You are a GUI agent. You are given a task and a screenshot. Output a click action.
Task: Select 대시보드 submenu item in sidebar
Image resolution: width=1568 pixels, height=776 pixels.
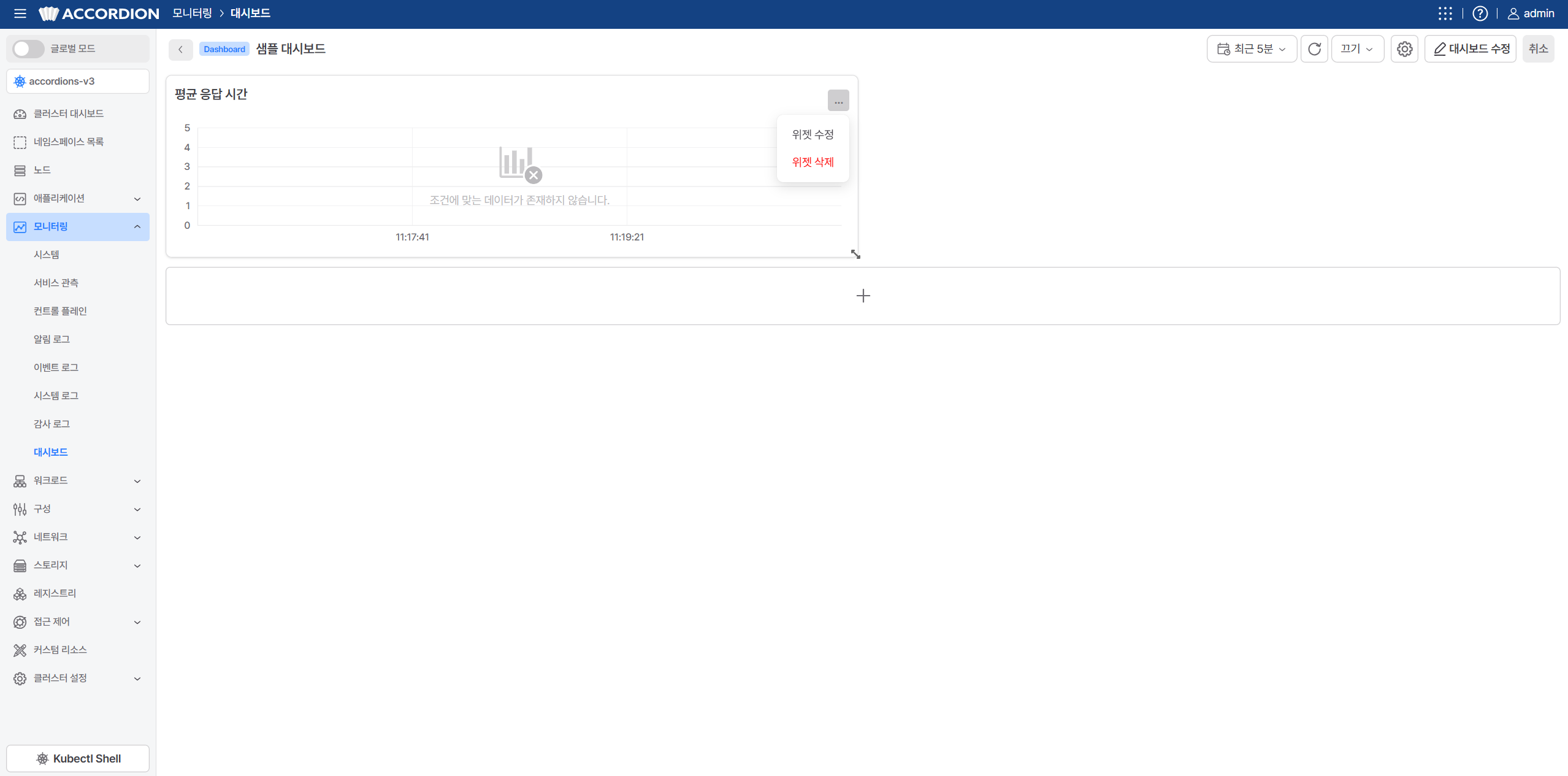click(50, 452)
